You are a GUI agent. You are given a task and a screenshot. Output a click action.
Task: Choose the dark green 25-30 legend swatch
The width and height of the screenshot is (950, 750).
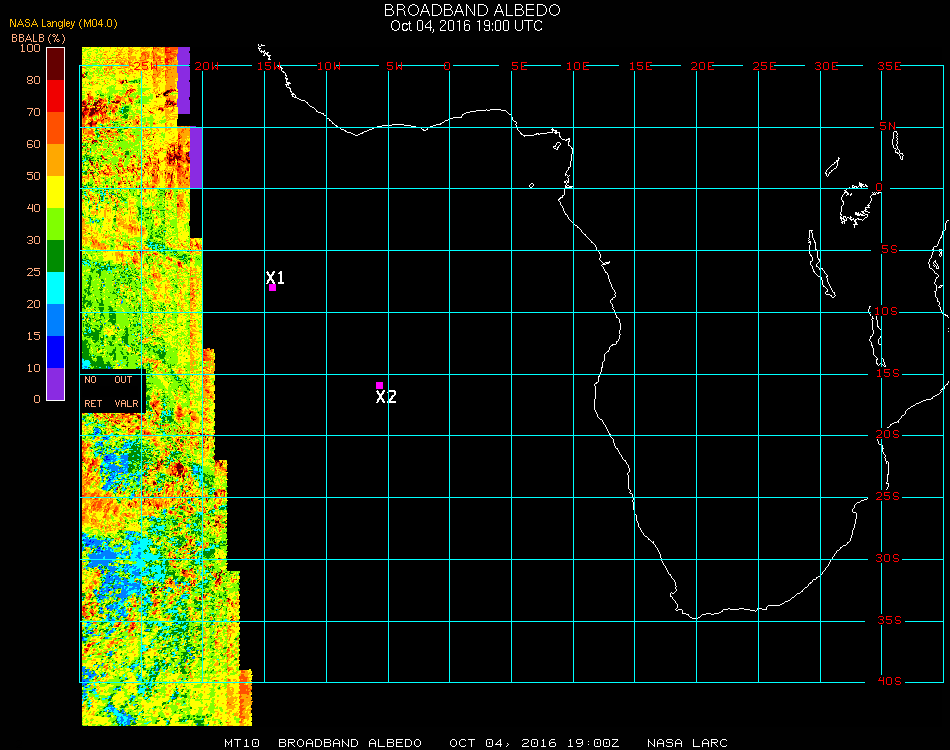(56, 256)
